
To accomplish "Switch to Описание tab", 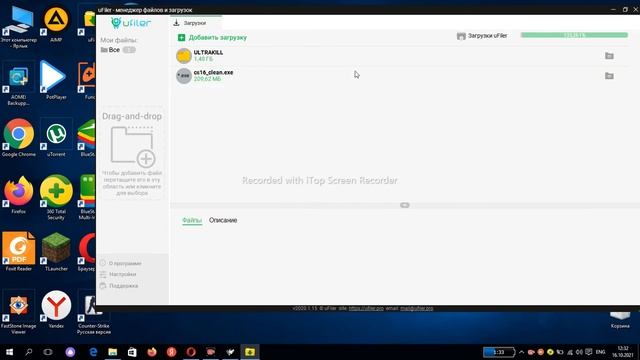I will coord(223,220).
